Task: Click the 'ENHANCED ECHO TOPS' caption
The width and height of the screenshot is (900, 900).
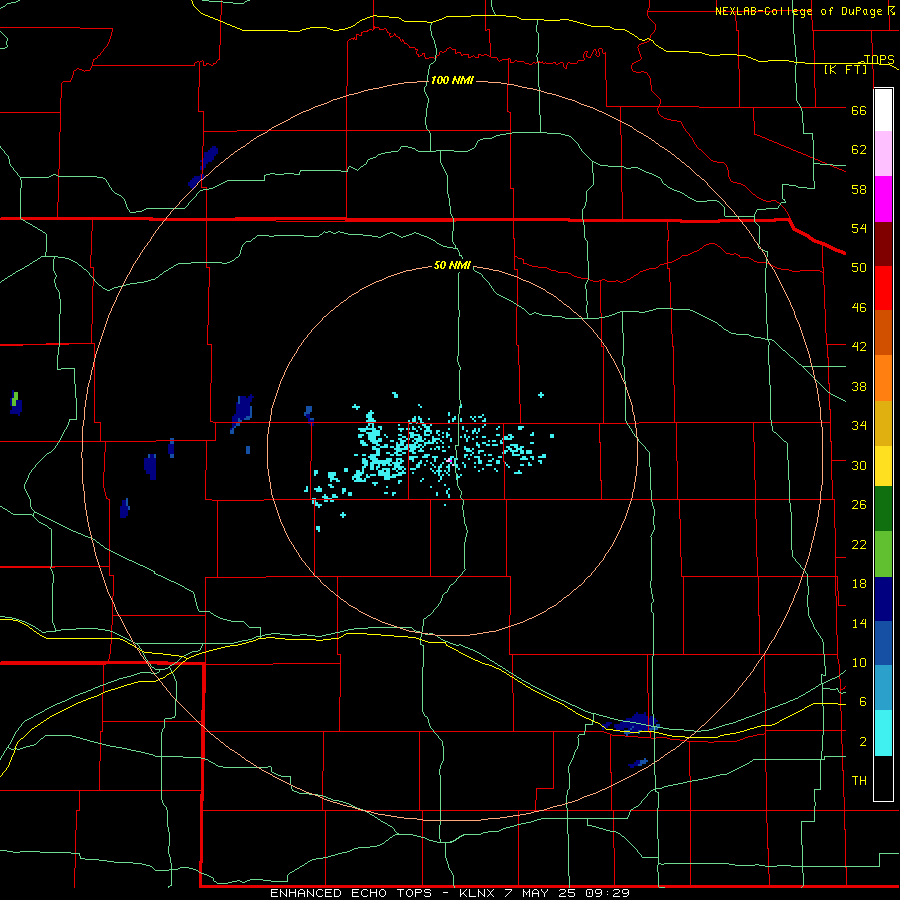Action: tap(351, 893)
